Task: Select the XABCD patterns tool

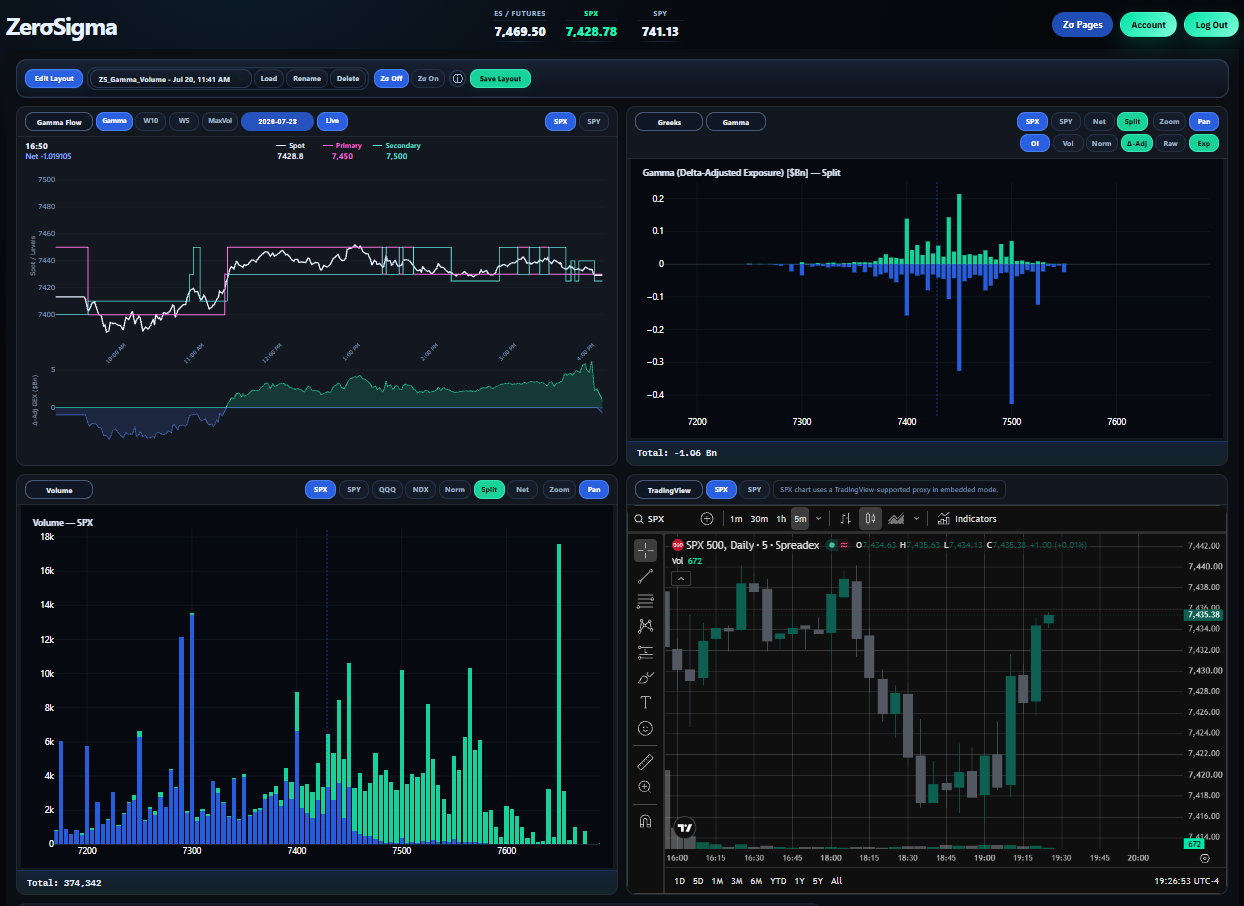Action: point(645,626)
